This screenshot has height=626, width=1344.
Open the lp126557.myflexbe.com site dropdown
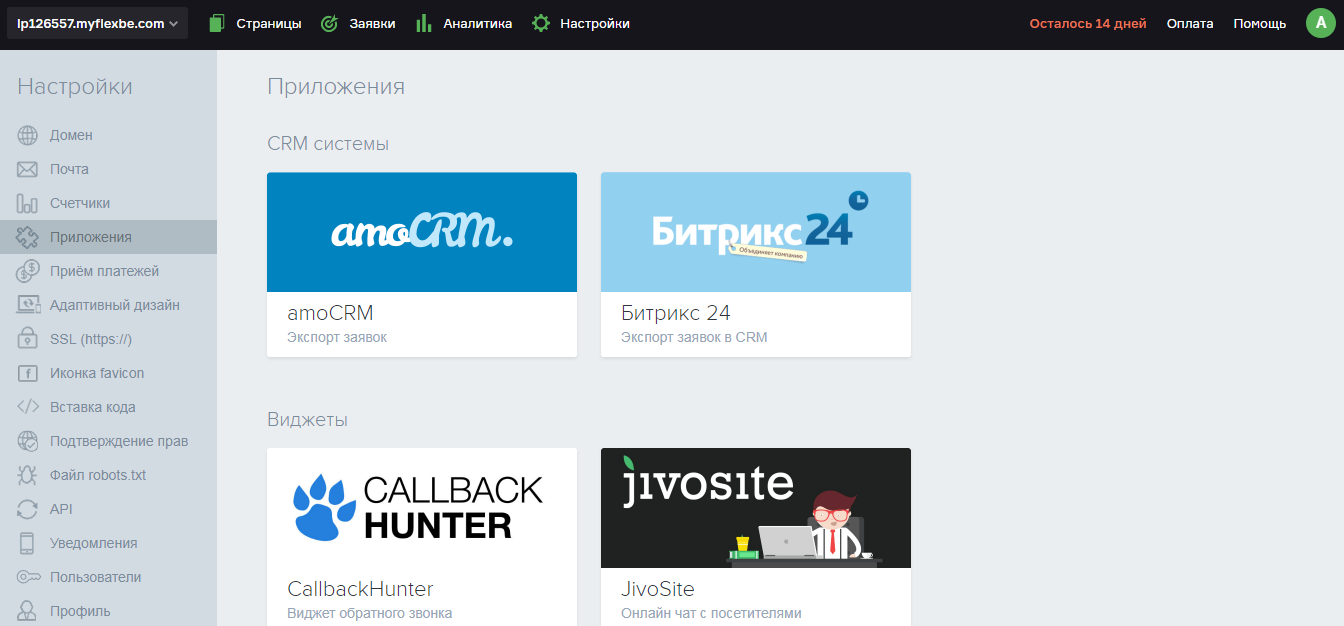click(97, 23)
